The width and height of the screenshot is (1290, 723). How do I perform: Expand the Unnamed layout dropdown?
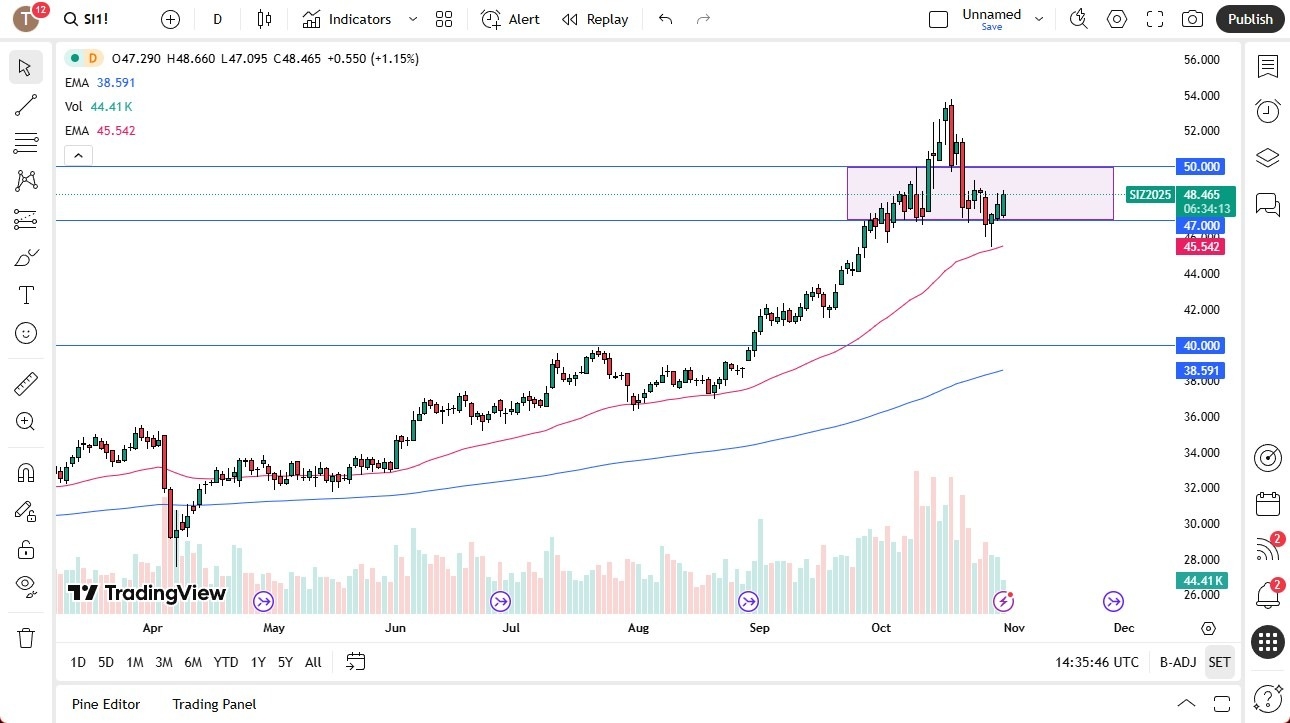1039,17
